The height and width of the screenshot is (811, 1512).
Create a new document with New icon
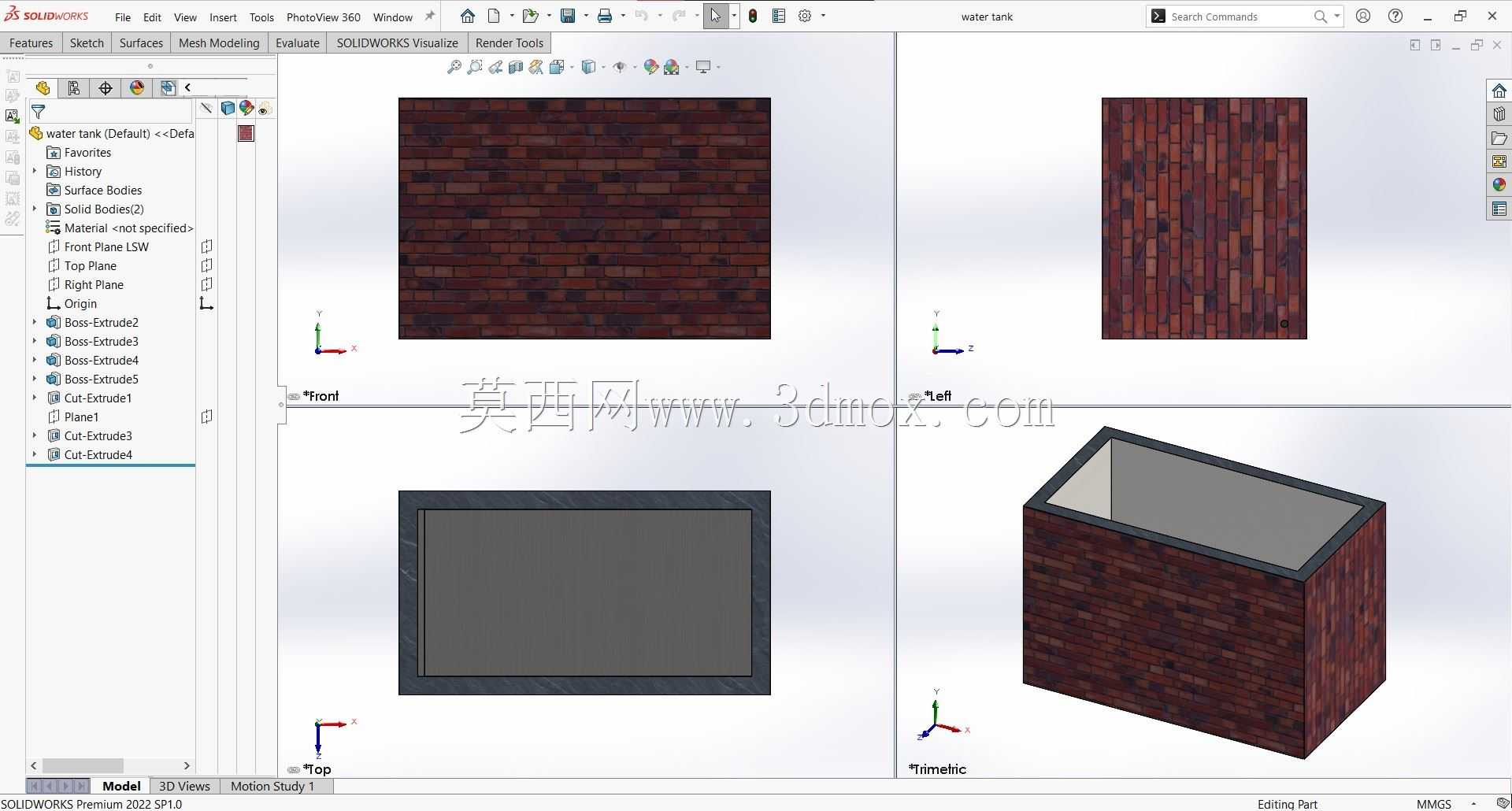coord(494,16)
